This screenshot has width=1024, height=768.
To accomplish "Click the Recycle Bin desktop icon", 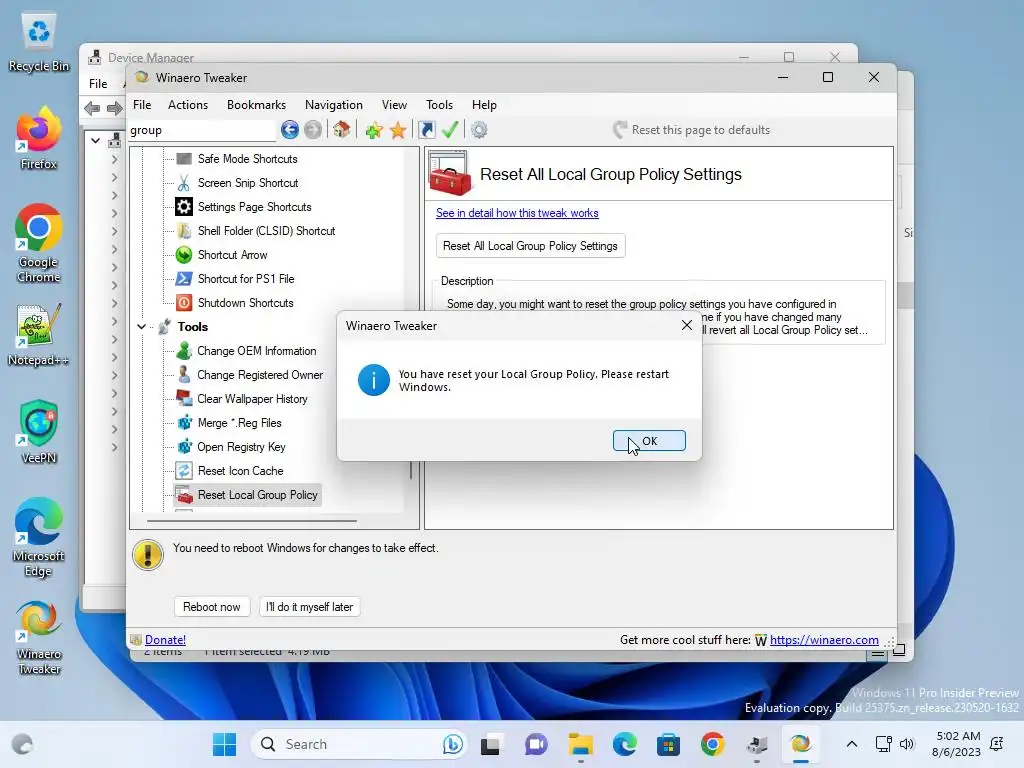I will (39, 42).
